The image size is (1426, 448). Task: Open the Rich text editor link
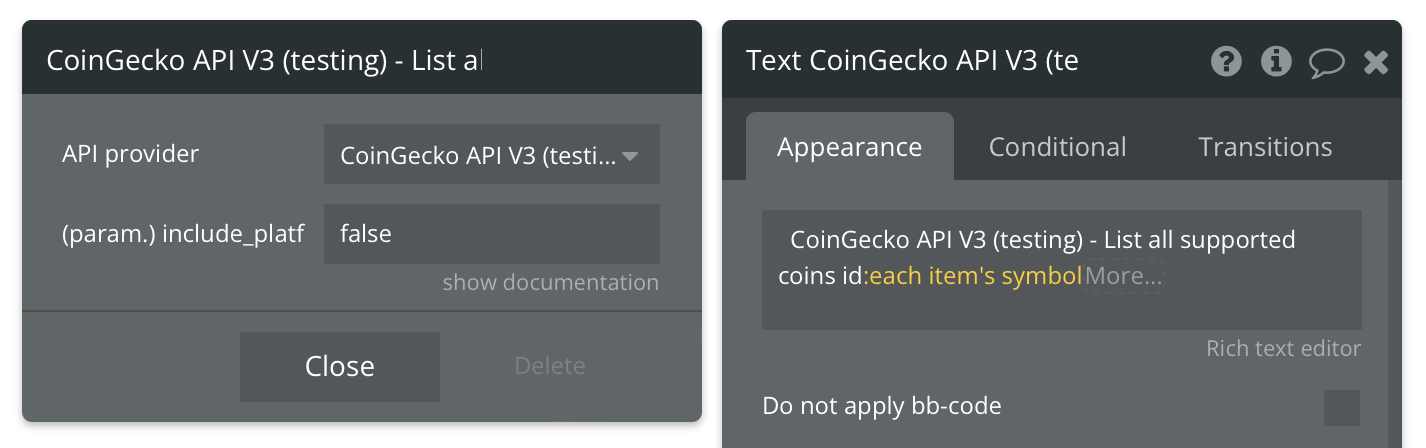[x=1283, y=348]
